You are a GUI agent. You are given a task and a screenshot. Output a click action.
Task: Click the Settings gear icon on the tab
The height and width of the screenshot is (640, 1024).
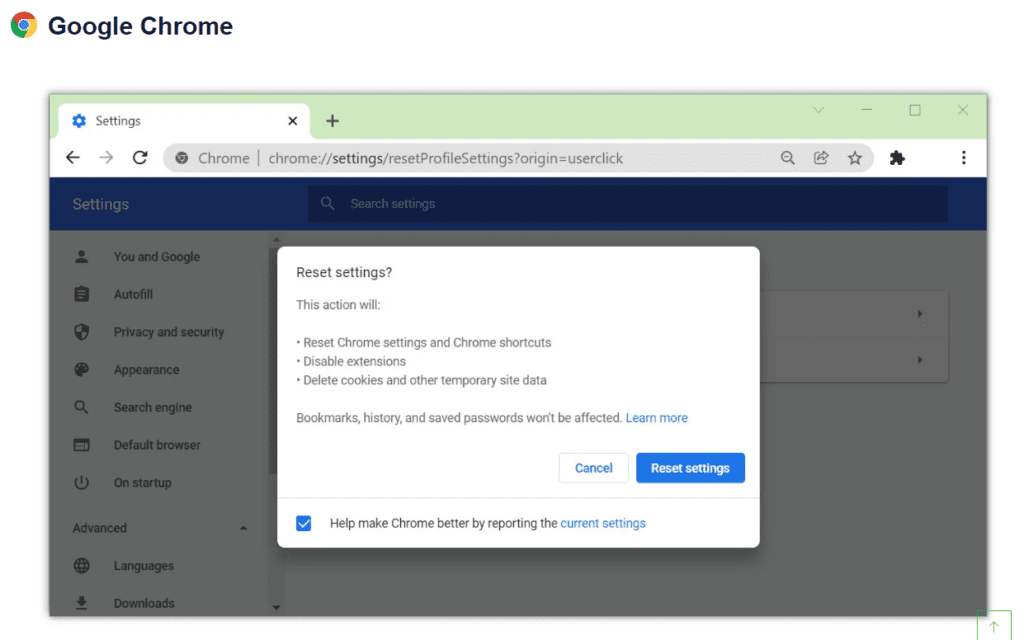pos(79,121)
